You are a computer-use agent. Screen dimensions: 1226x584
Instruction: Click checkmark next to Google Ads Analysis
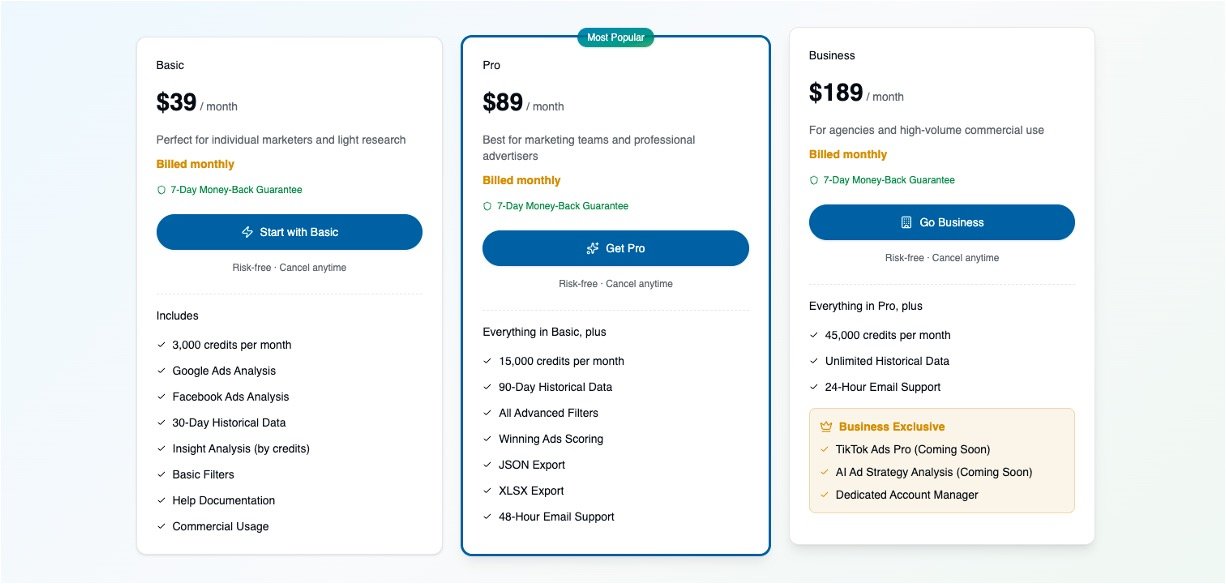pos(161,371)
